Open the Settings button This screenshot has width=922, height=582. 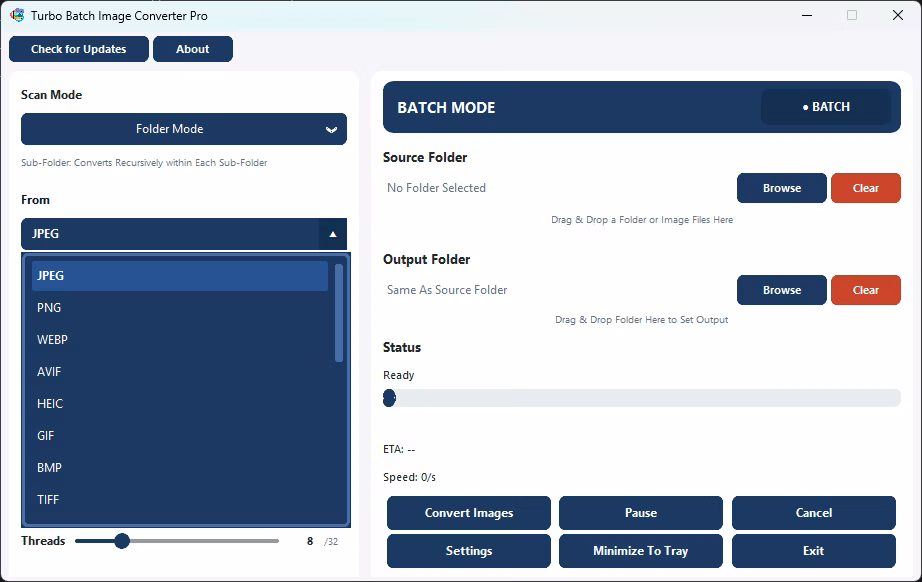469,551
